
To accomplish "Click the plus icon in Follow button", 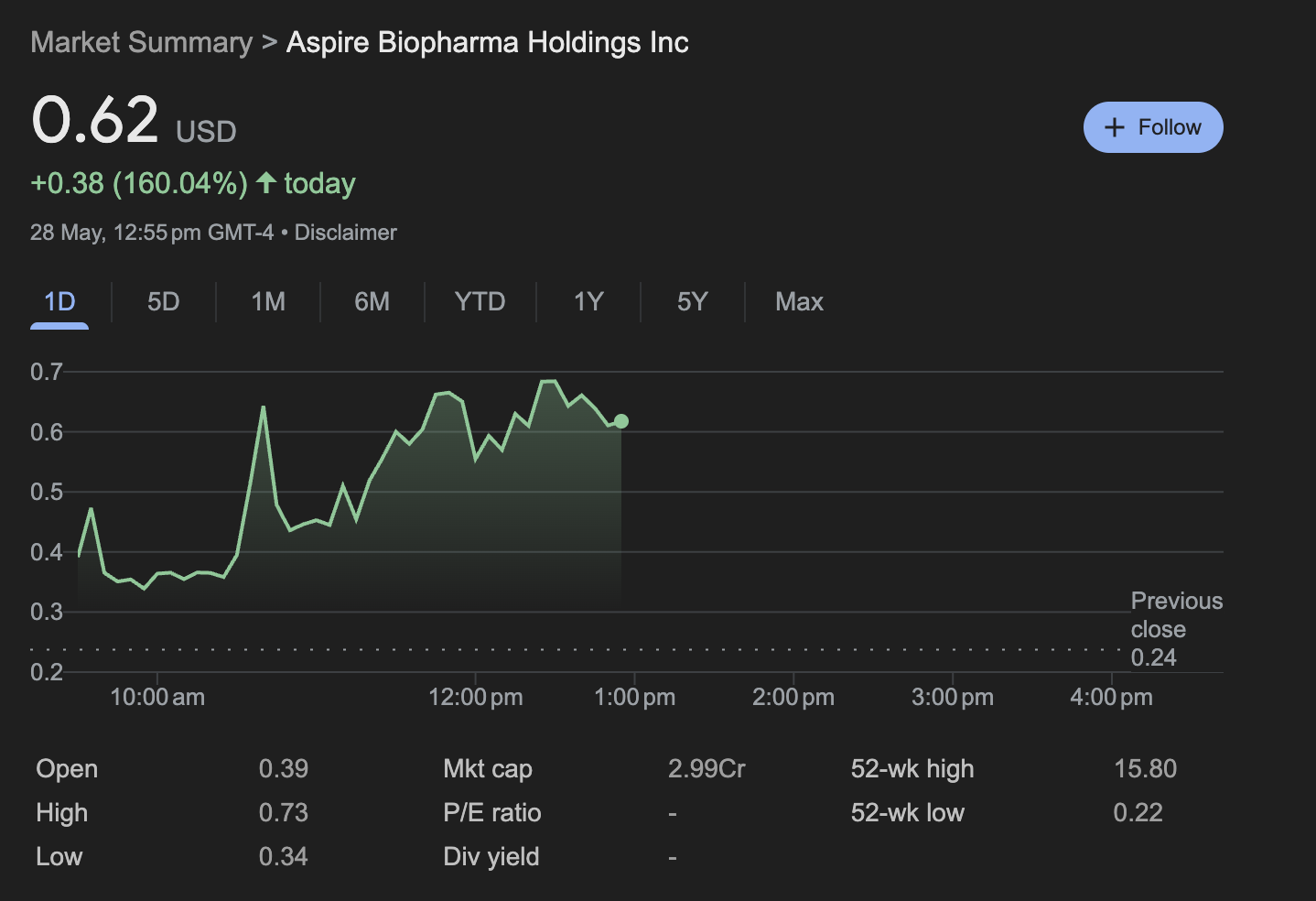I will 1114,127.
